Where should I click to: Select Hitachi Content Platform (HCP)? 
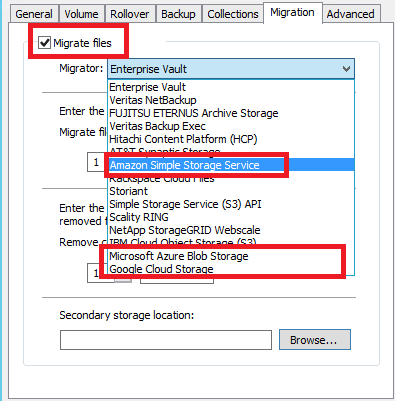(x=231, y=139)
